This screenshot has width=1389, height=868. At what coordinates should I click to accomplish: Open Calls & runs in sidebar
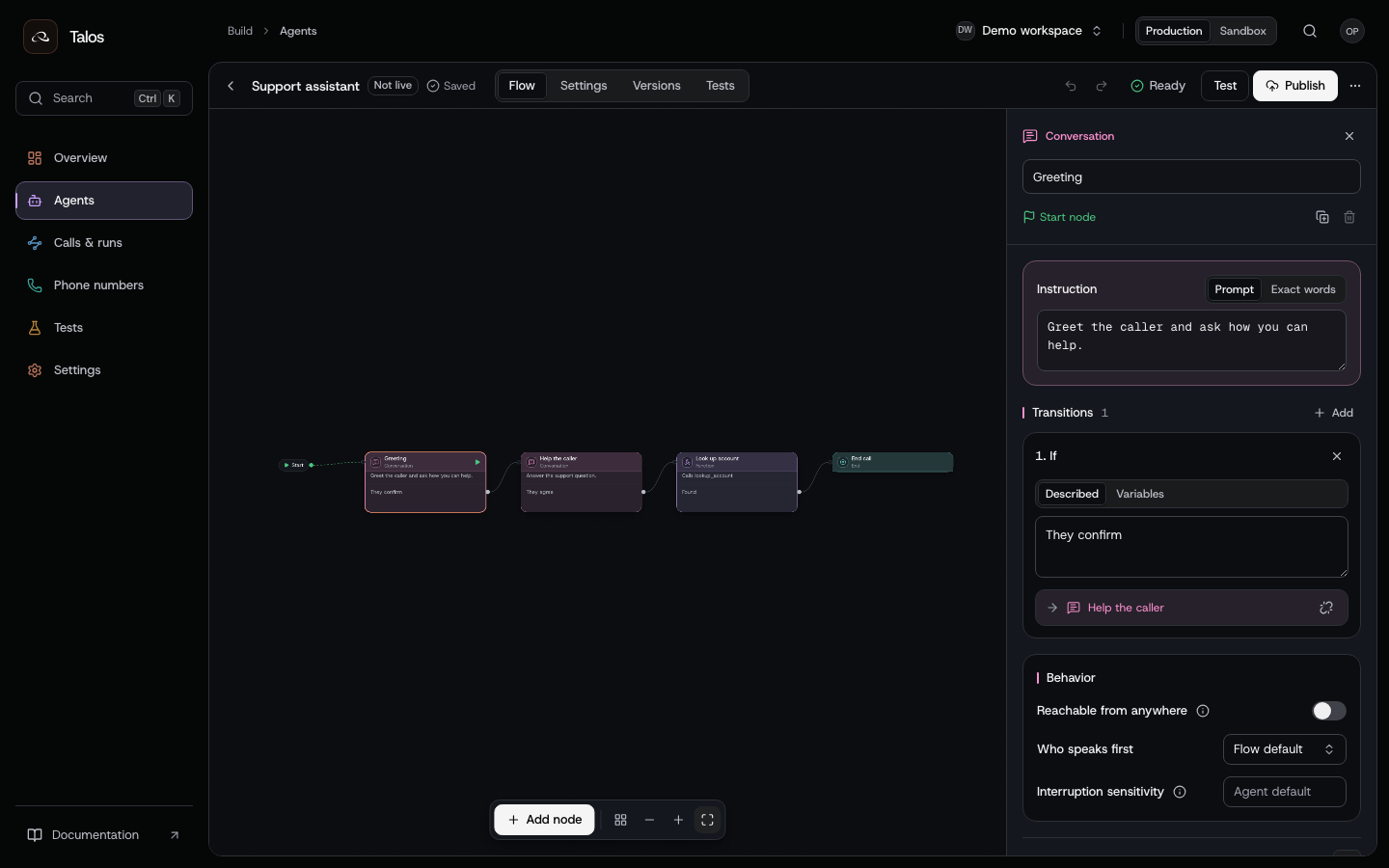(104, 243)
